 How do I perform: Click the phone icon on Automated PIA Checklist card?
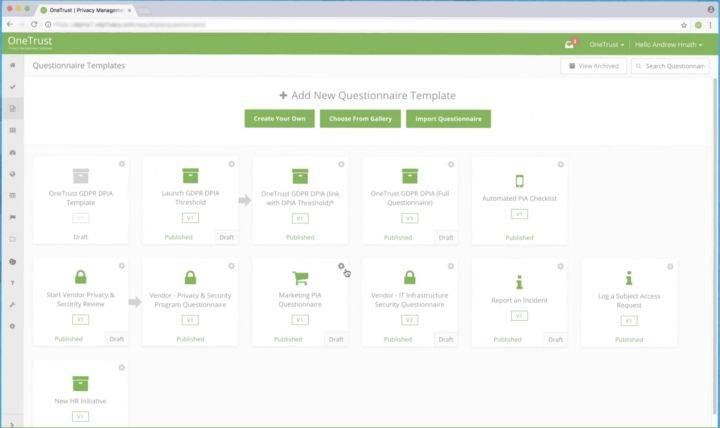pyautogui.click(x=519, y=181)
